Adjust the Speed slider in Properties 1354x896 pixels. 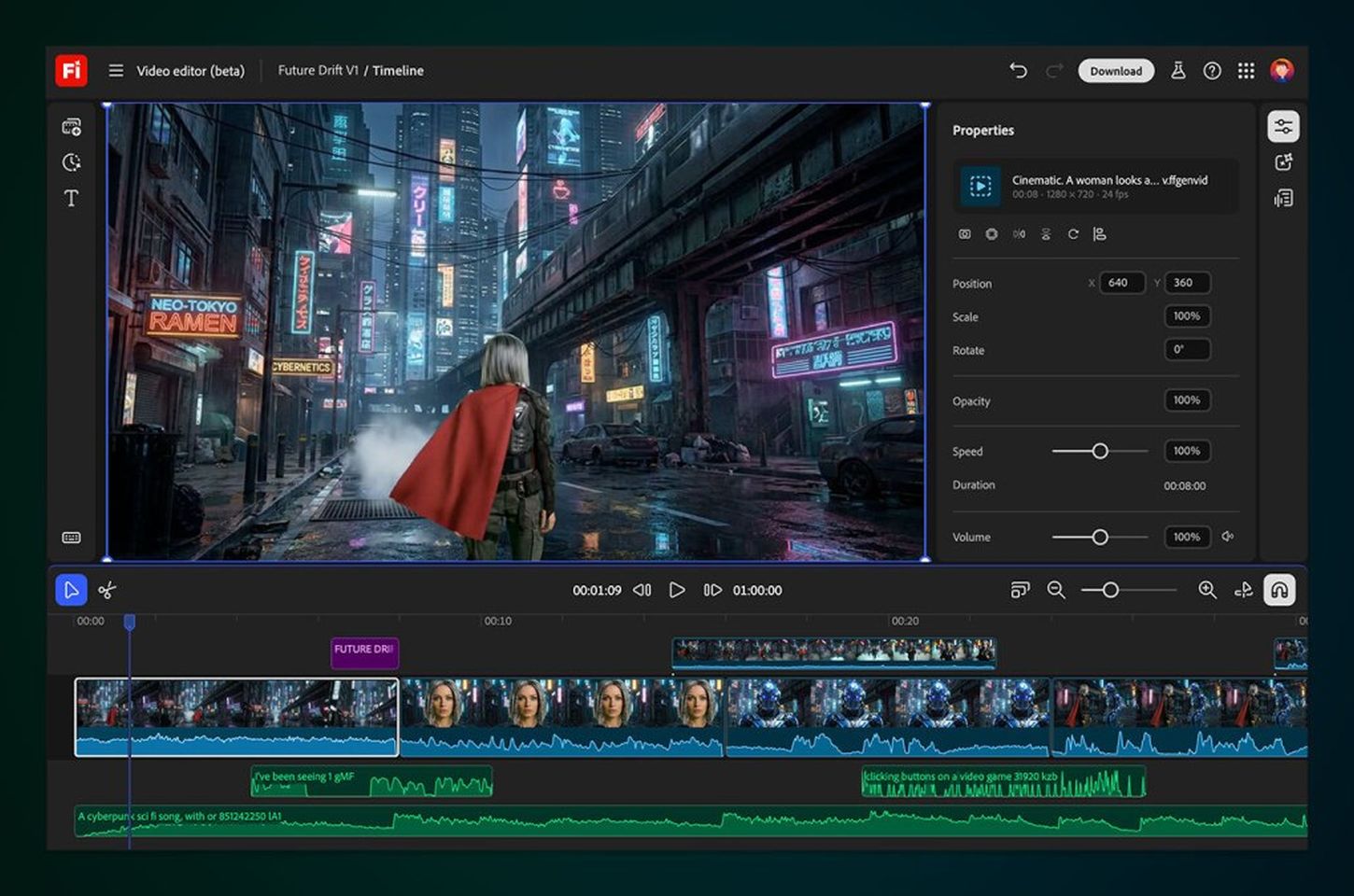[1099, 451]
